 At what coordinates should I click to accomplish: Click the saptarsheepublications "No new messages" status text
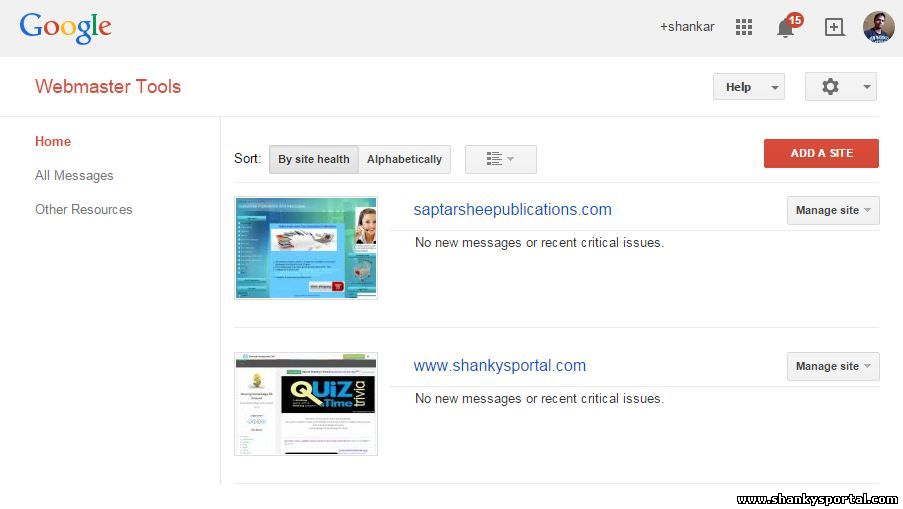click(x=539, y=243)
